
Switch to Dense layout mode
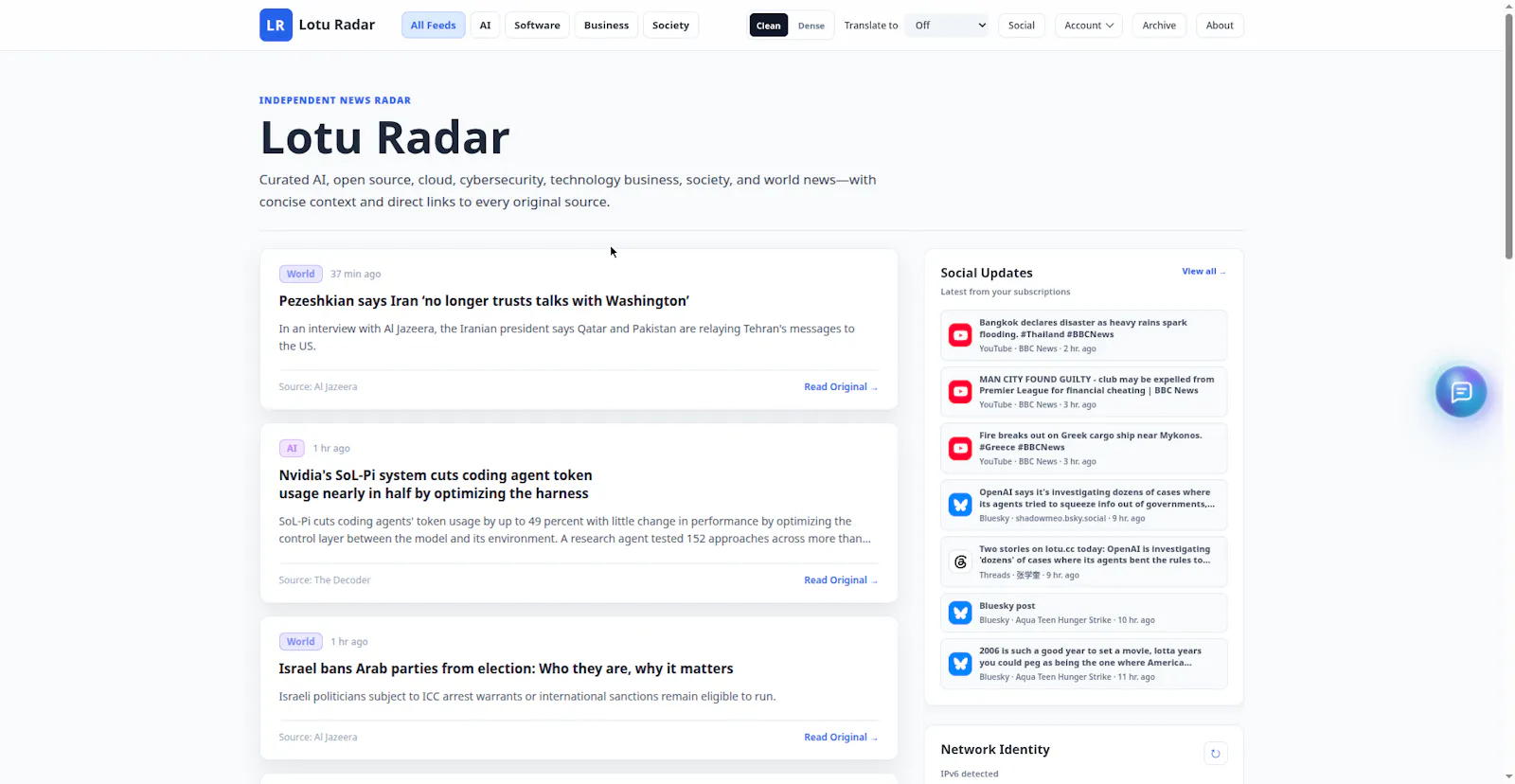pos(811,26)
